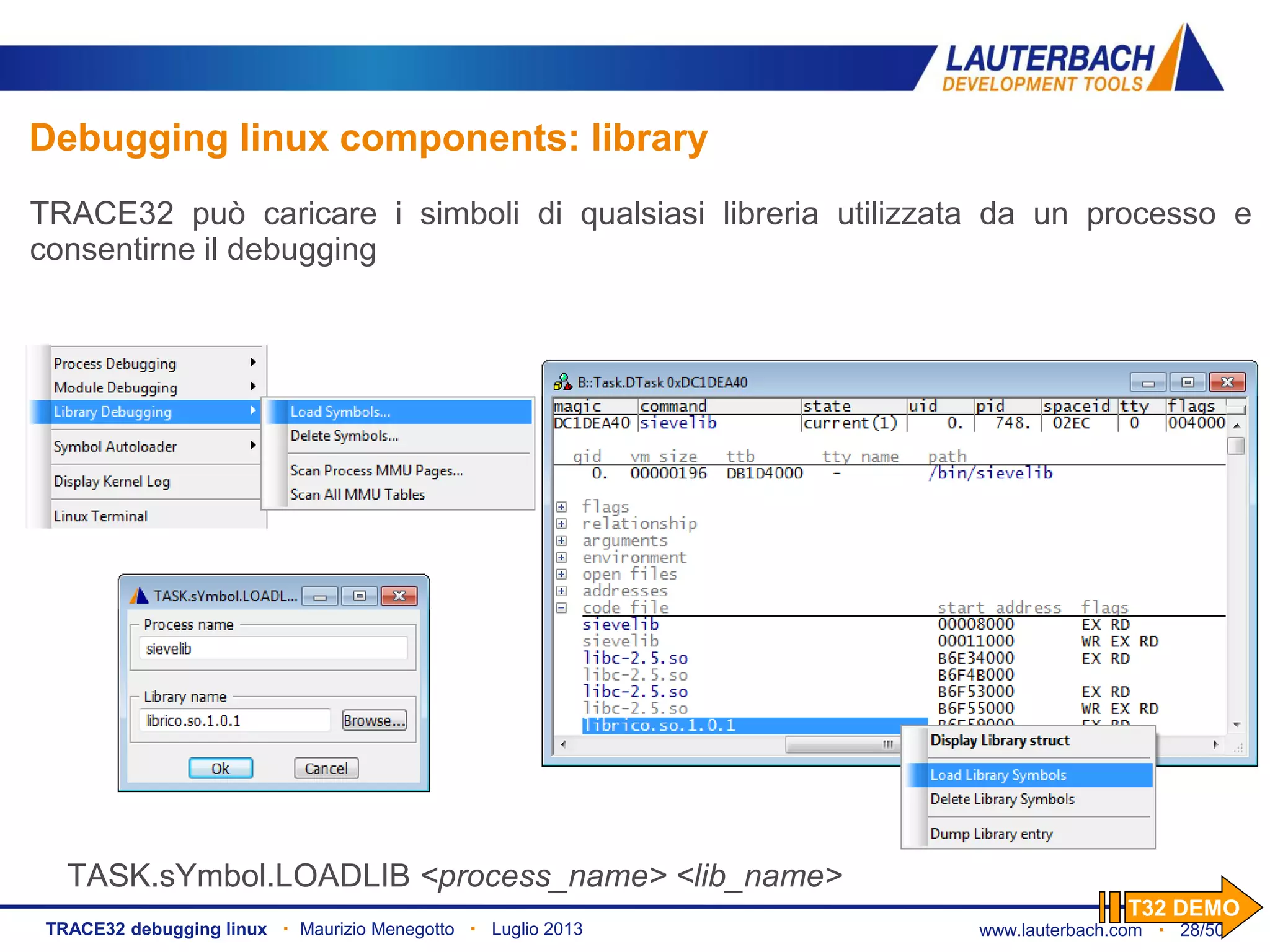Minimize the B::Task.DTask window
This screenshot has height=952, width=1270.
click(x=1148, y=382)
